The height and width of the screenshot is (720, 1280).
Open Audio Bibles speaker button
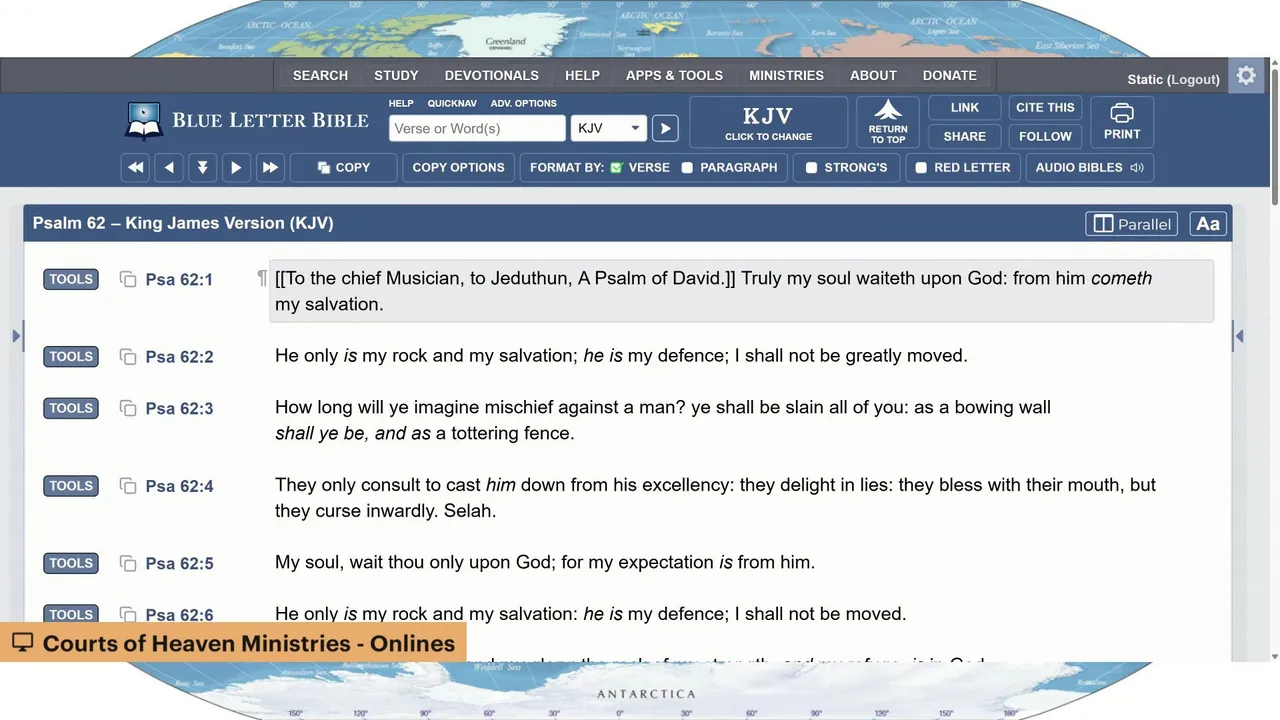(1090, 168)
